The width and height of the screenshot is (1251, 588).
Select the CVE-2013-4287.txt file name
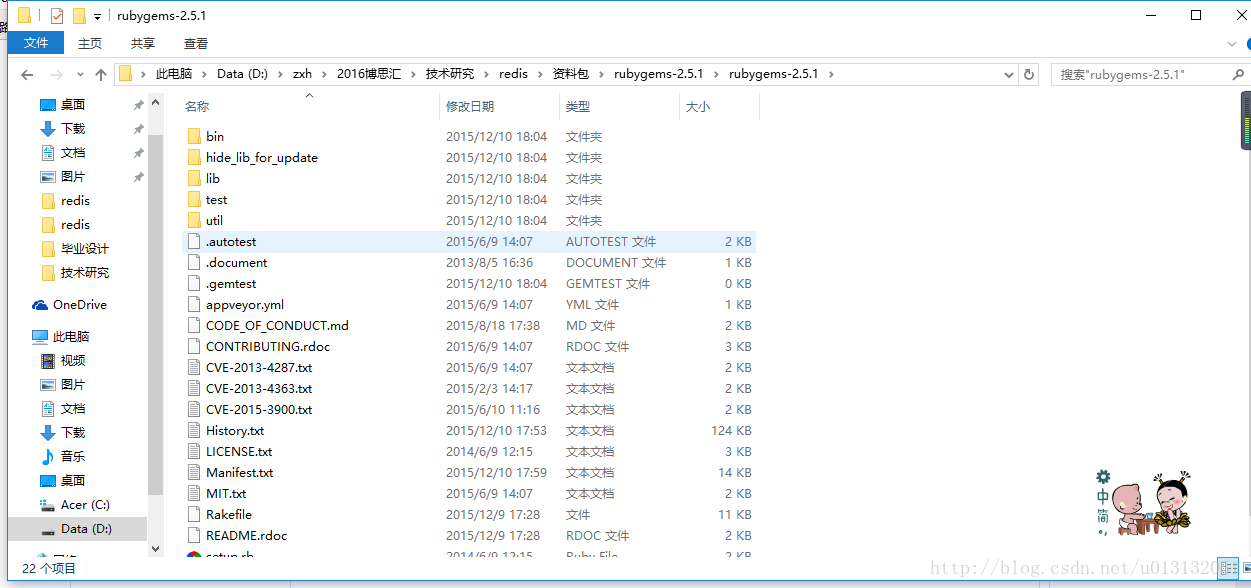point(259,367)
